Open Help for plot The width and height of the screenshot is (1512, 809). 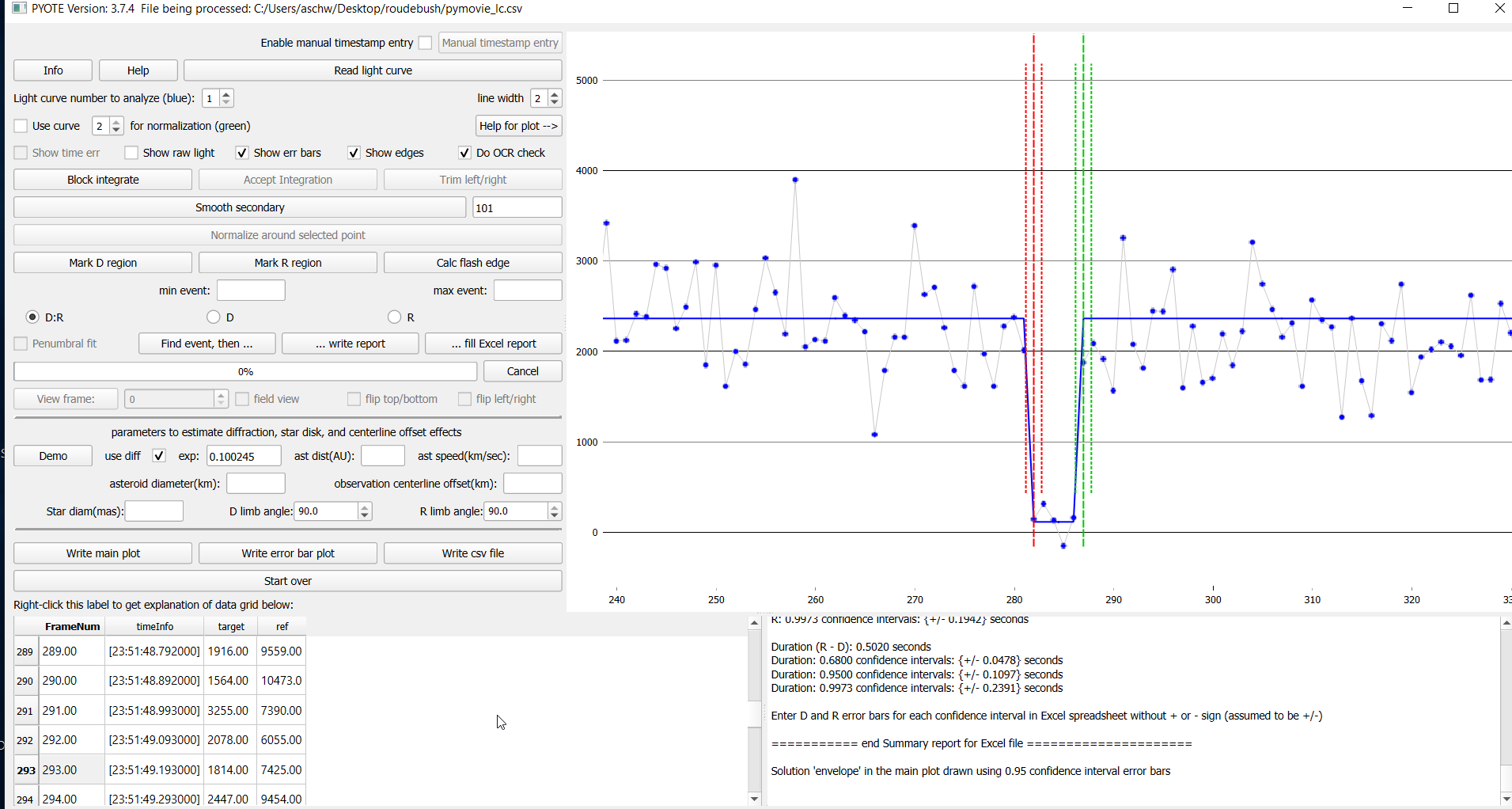pos(518,126)
